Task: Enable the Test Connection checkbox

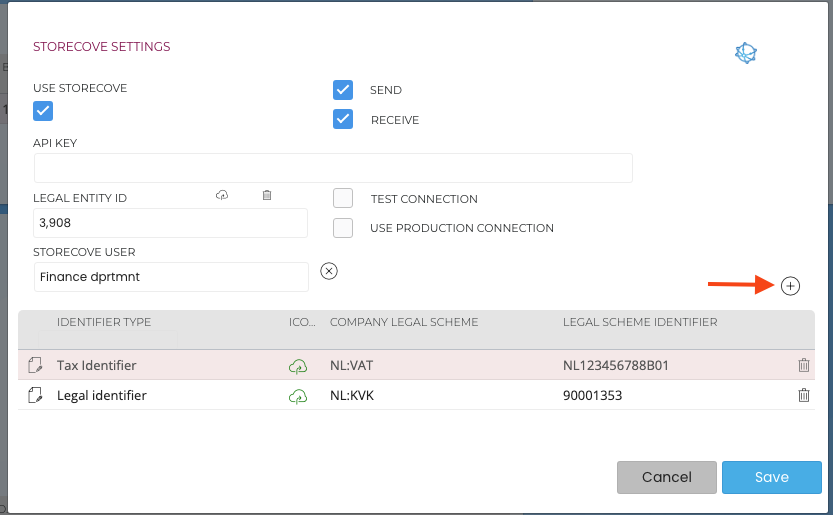Action: point(343,198)
